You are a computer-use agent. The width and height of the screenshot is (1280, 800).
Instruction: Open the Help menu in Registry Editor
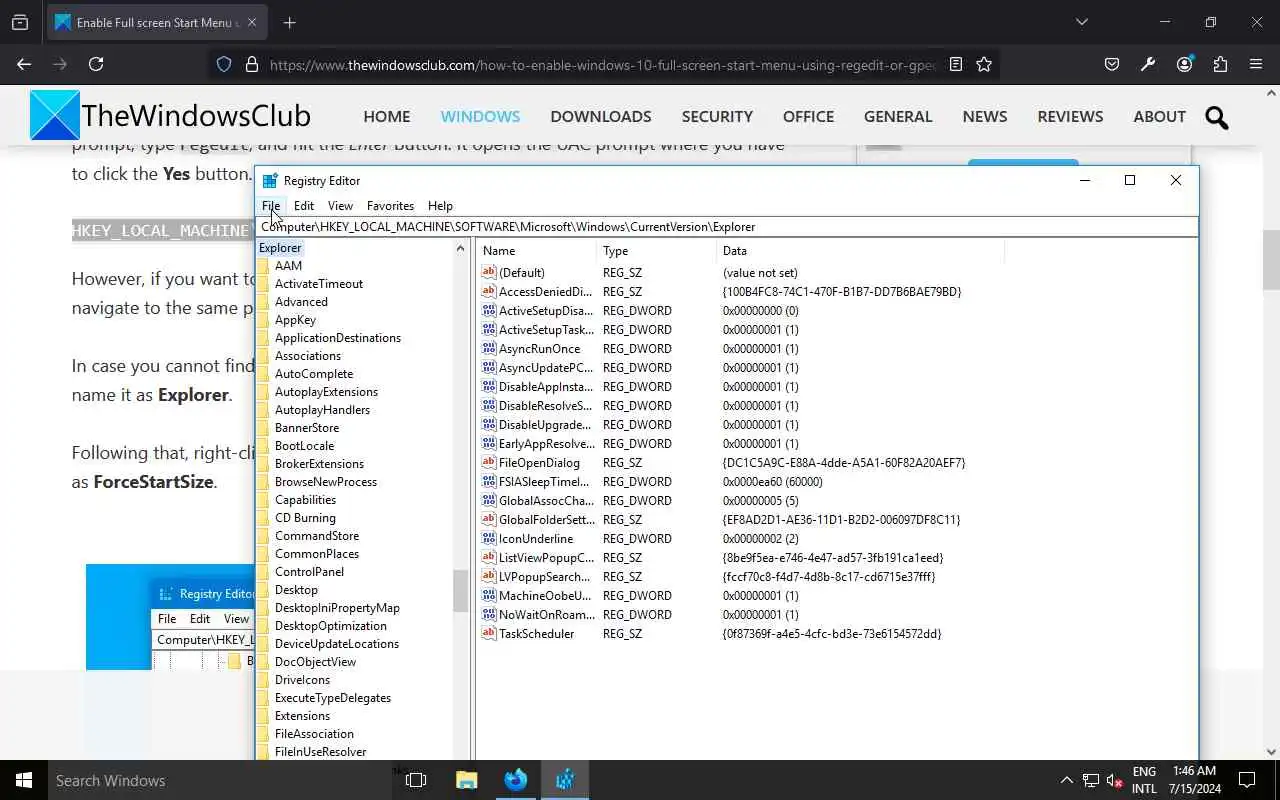pyautogui.click(x=440, y=206)
